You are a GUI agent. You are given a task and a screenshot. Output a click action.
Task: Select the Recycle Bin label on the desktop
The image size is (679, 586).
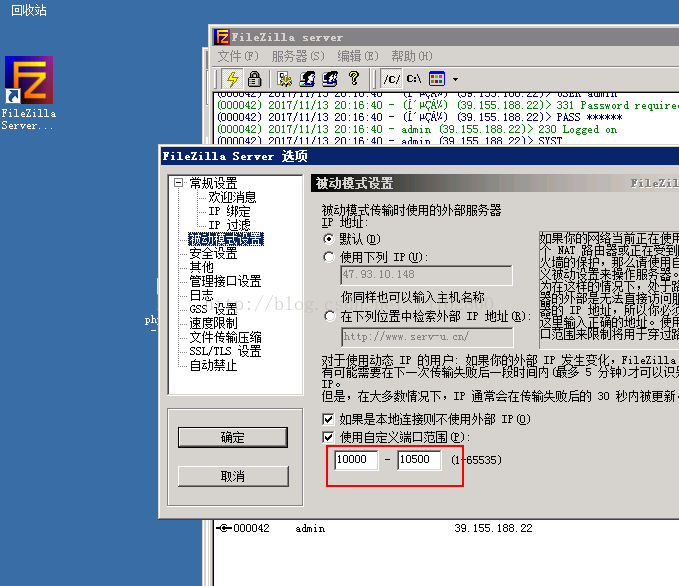(29, 10)
